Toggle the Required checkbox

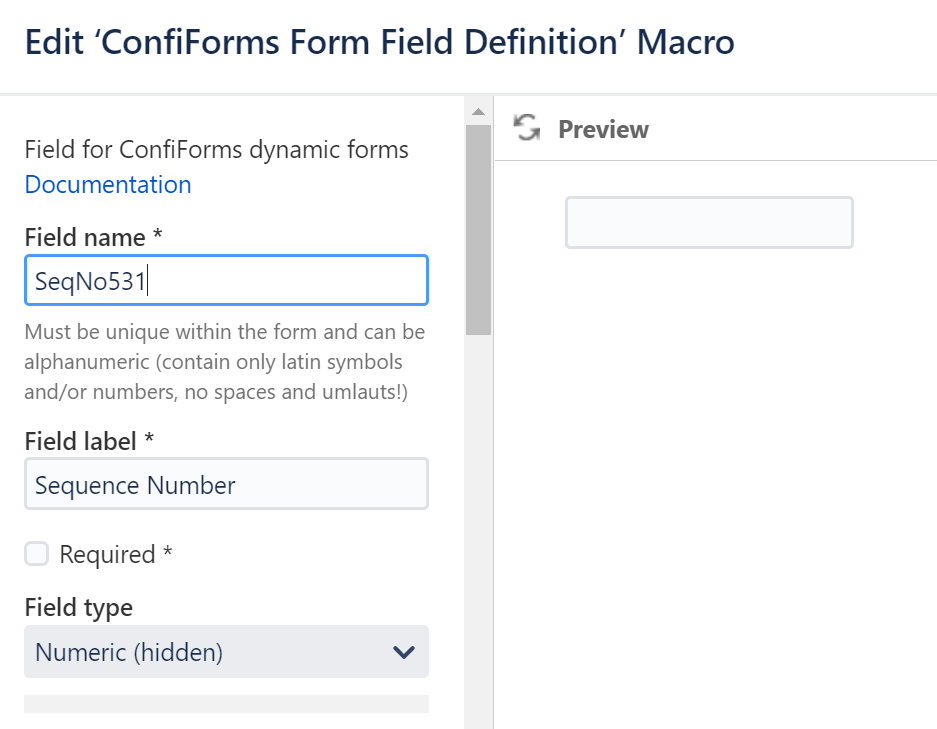click(x=37, y=554)
